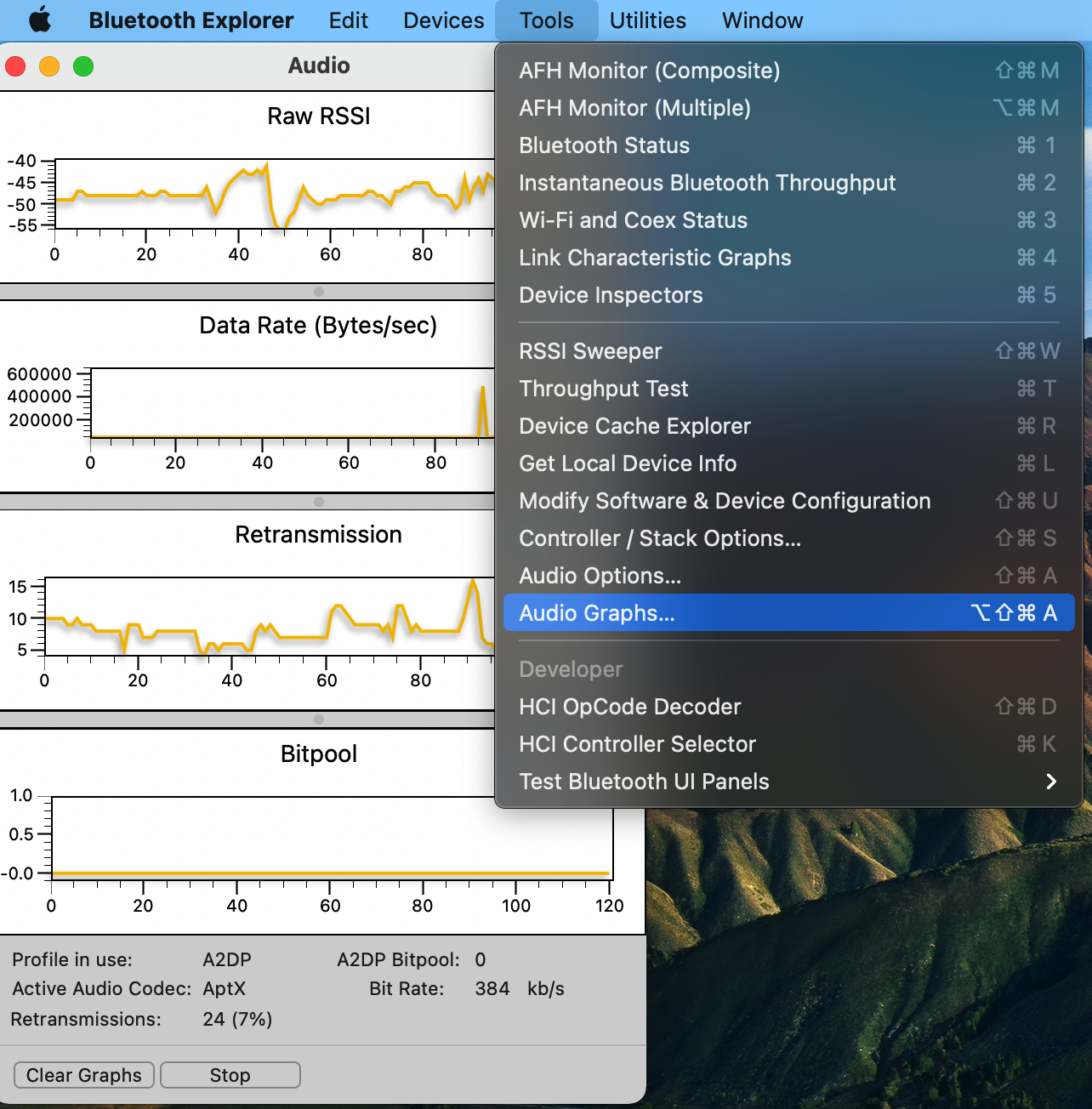This screenshot has height=1109, width=1092.
Task: Select AFH Monitor (Multiple)
Action: 789,108
